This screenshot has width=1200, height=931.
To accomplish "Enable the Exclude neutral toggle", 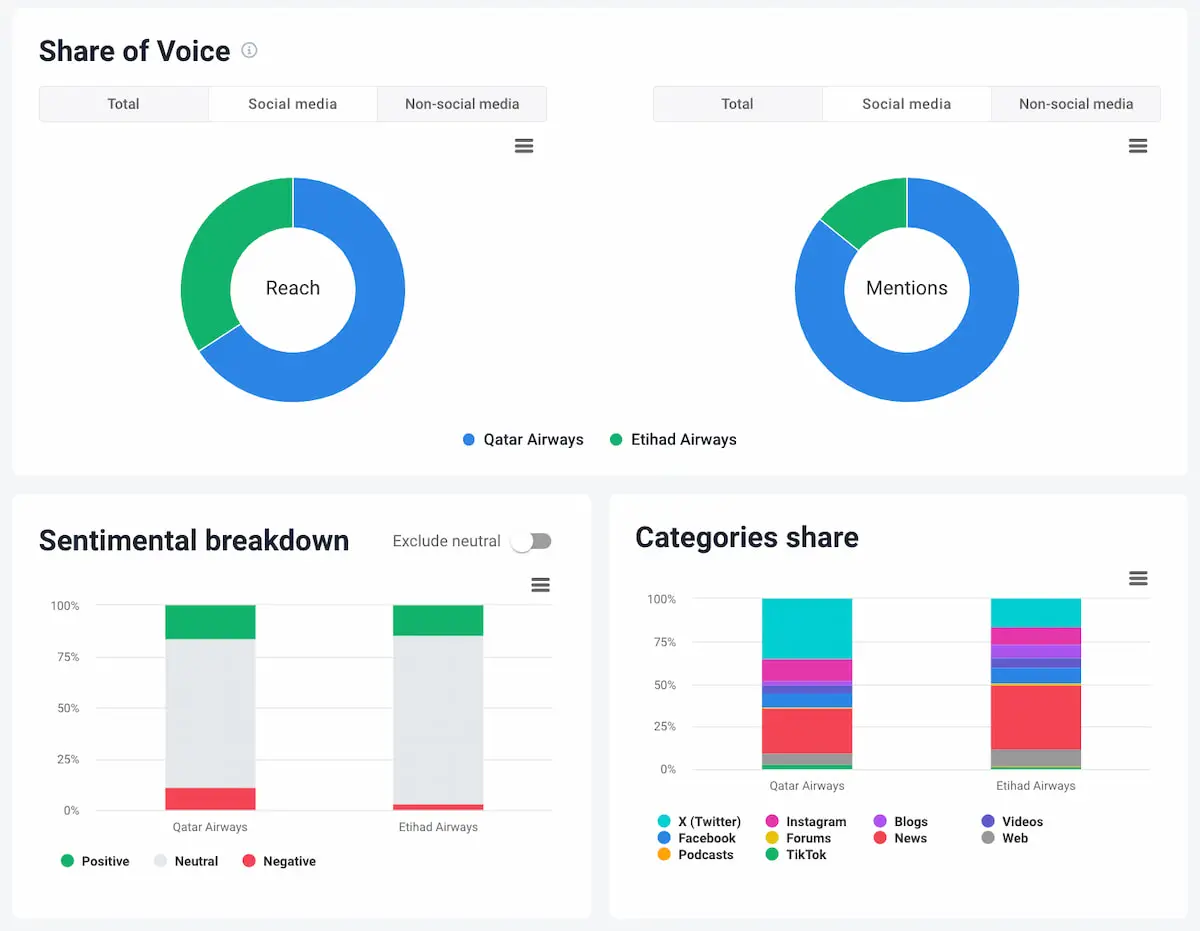I will click(531, 541).
